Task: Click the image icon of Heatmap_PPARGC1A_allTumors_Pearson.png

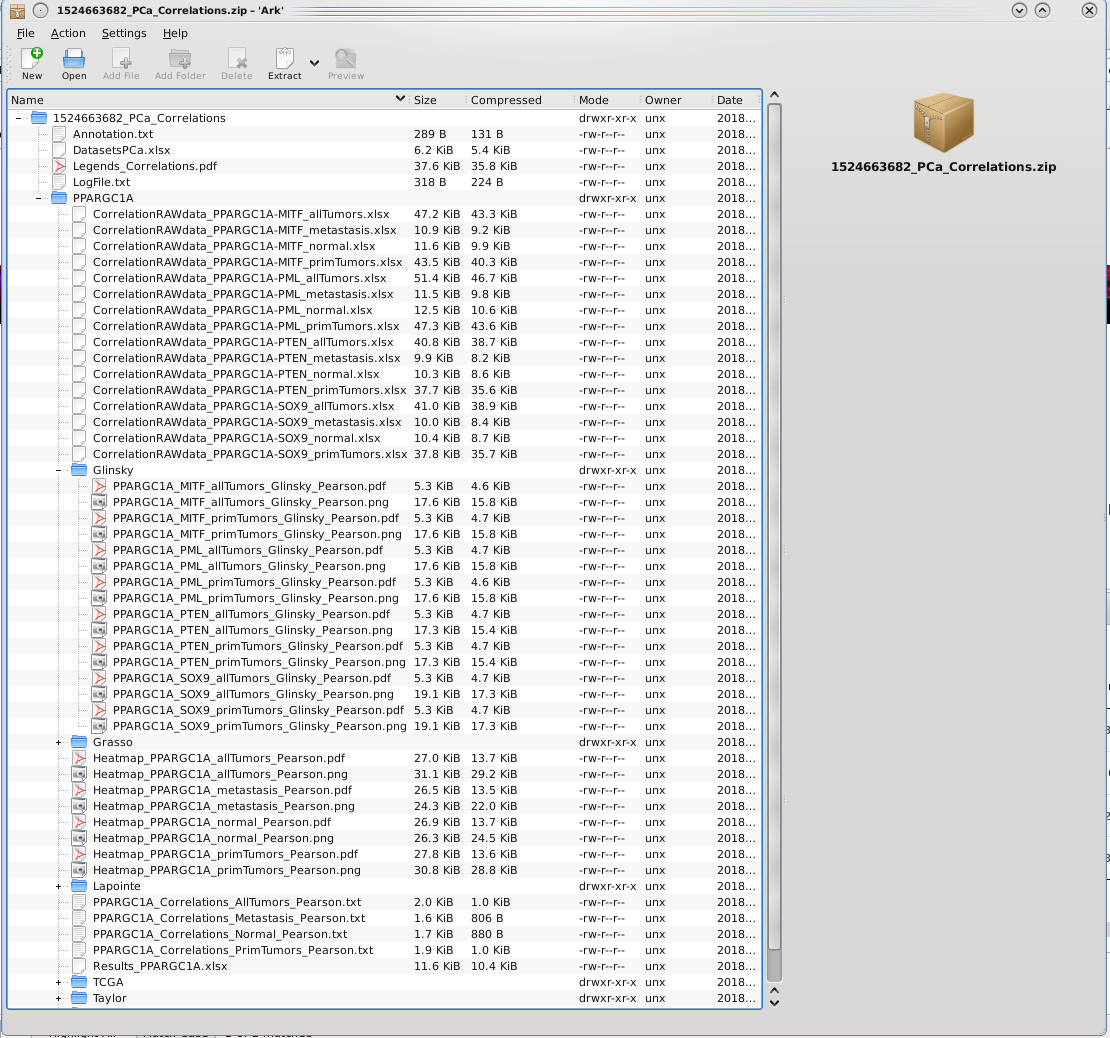Action: click(x=80, y=774)
